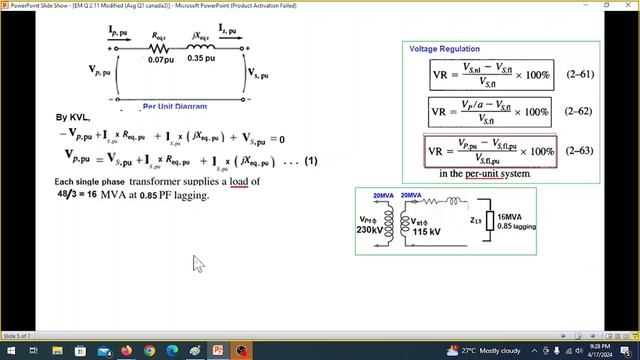Click the 'Slide 5 of 7' status text
Image resolution: width=640 pixels, height=360 pixels.
(x=17, y=336)
